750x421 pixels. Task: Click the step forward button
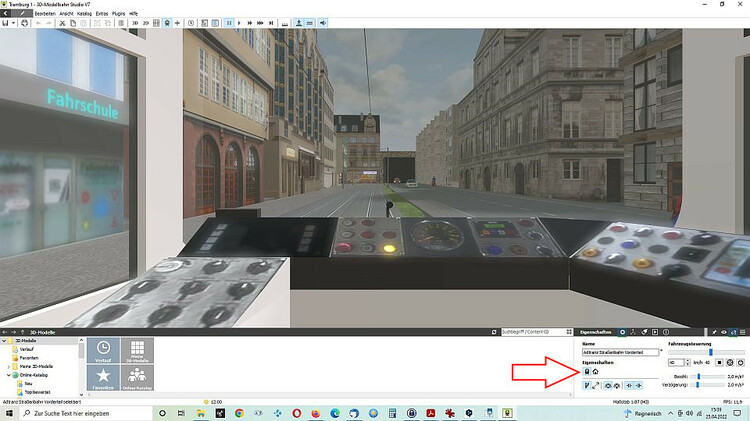pos(271,23)
